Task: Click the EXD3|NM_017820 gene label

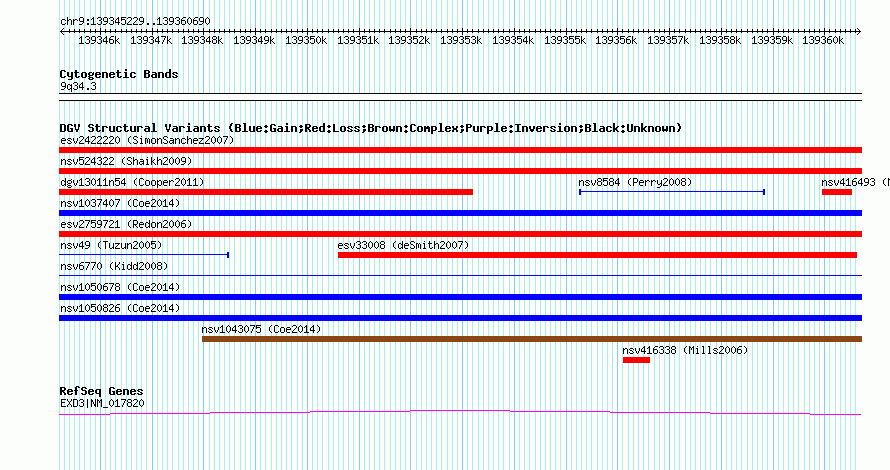Action: [102, 404]
